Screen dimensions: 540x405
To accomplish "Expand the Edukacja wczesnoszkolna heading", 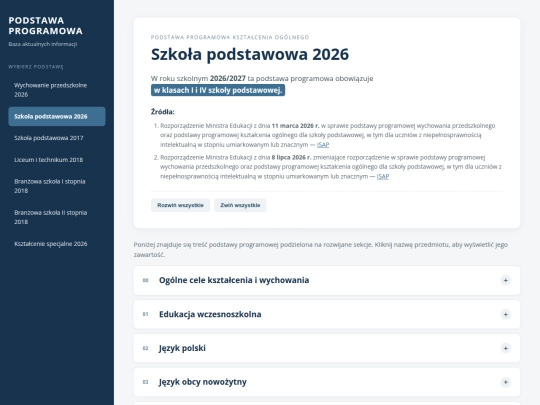I will [x=210, y=314].
